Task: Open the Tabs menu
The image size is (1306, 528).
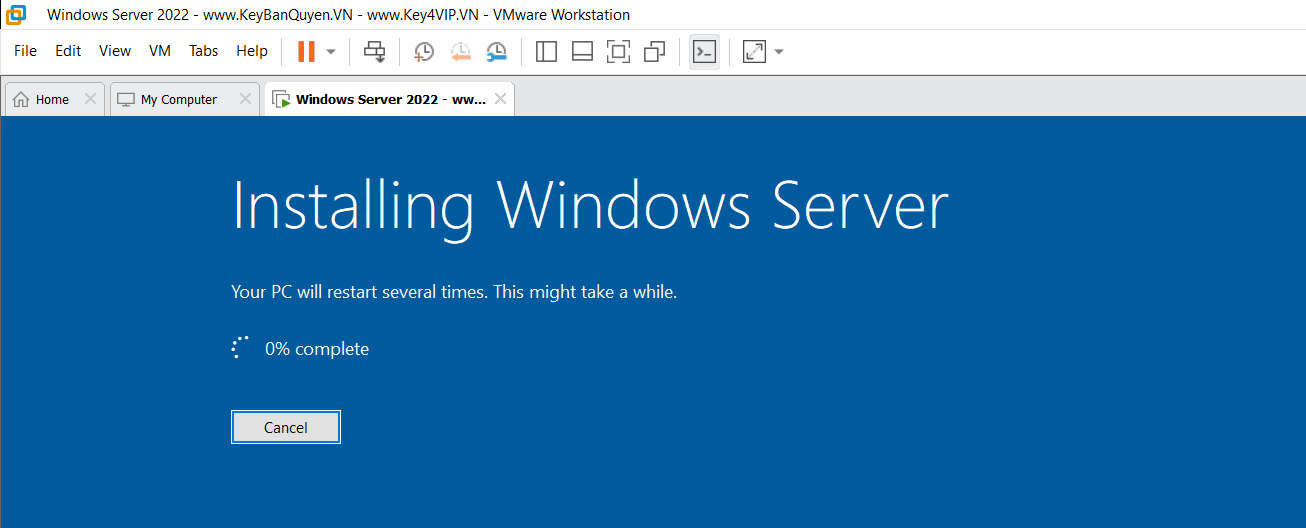Action: coord(203,51)
